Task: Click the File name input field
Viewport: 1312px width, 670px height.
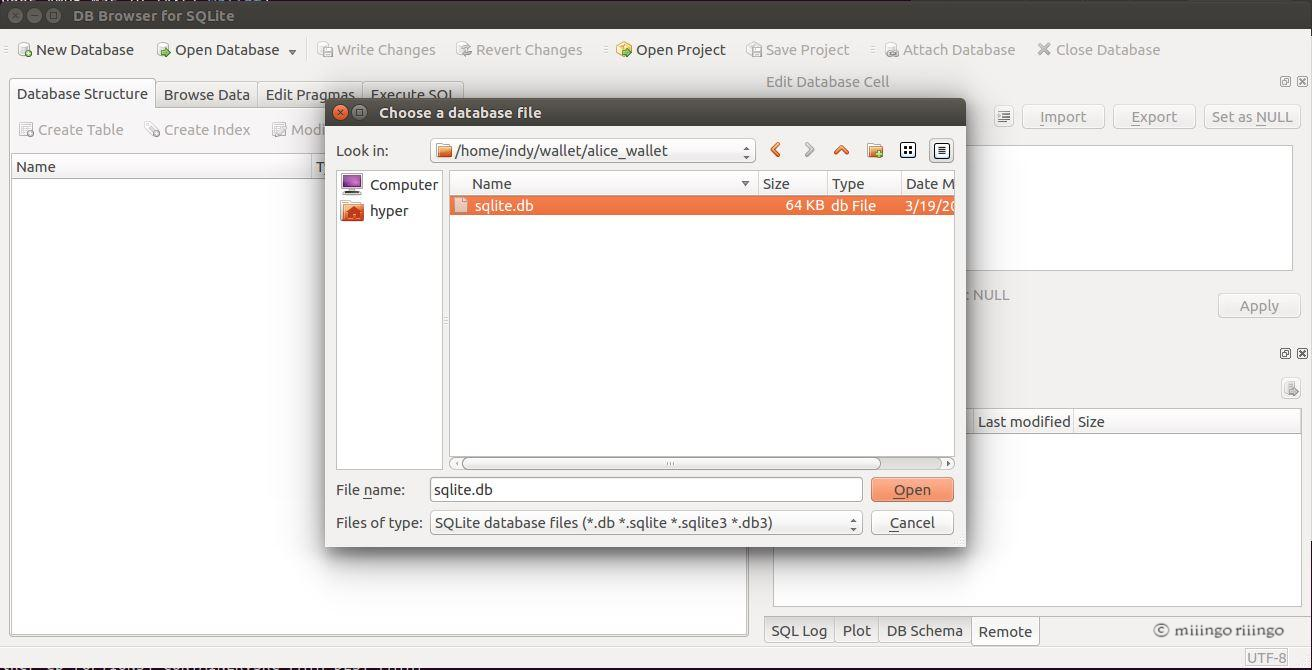Action: tap(646, 490)
